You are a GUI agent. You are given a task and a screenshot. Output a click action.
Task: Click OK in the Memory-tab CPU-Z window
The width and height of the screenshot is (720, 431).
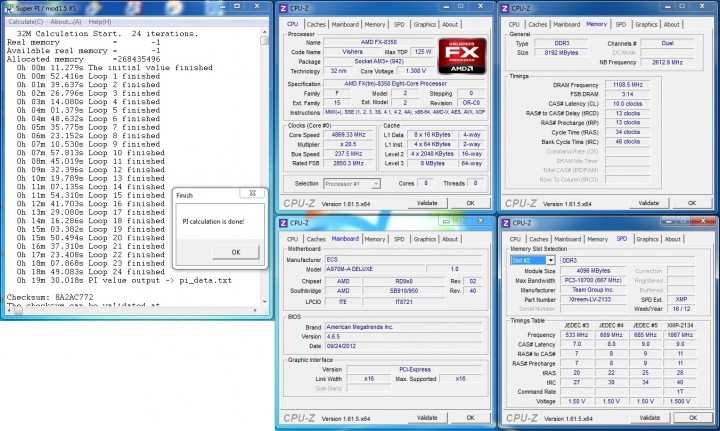click(x=692, y=203)
